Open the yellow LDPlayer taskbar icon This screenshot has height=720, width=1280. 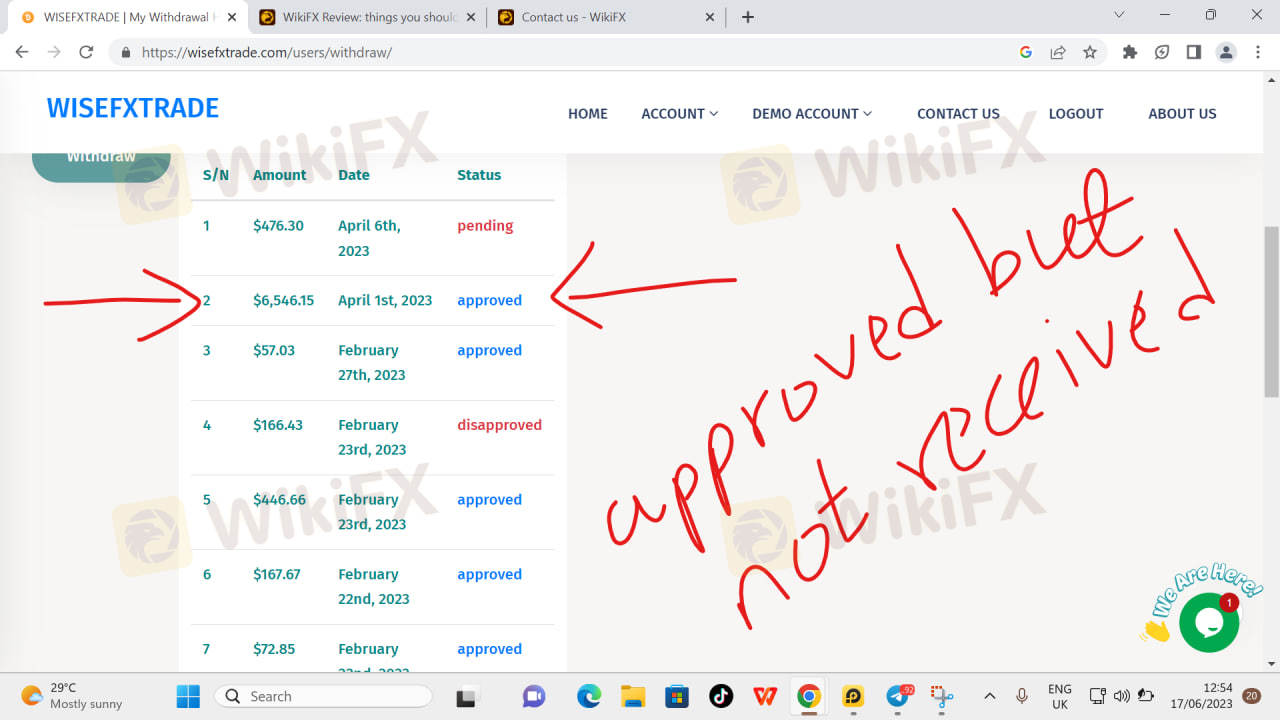[853, 696]
